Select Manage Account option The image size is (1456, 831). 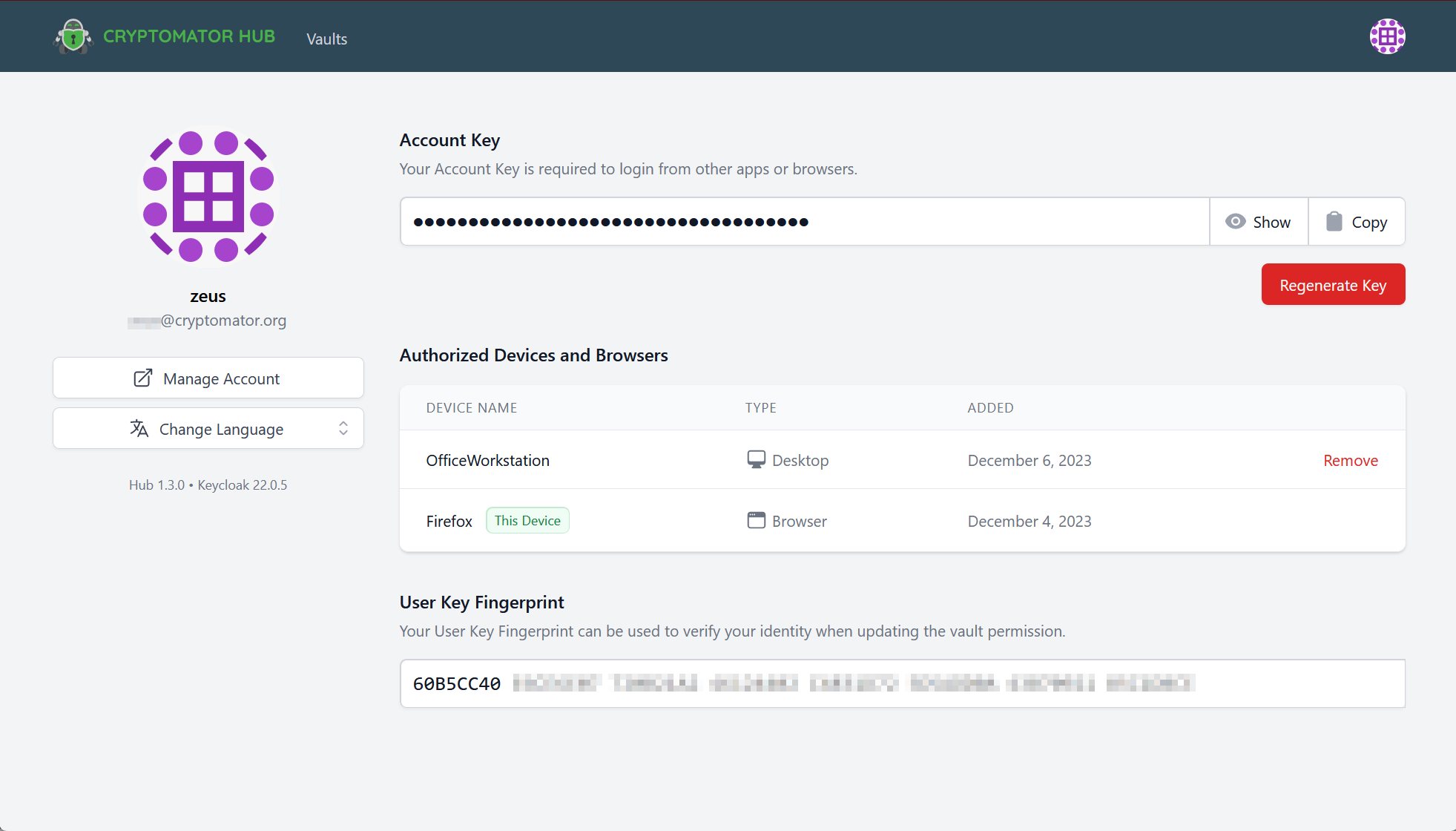(x=206, y=378)
